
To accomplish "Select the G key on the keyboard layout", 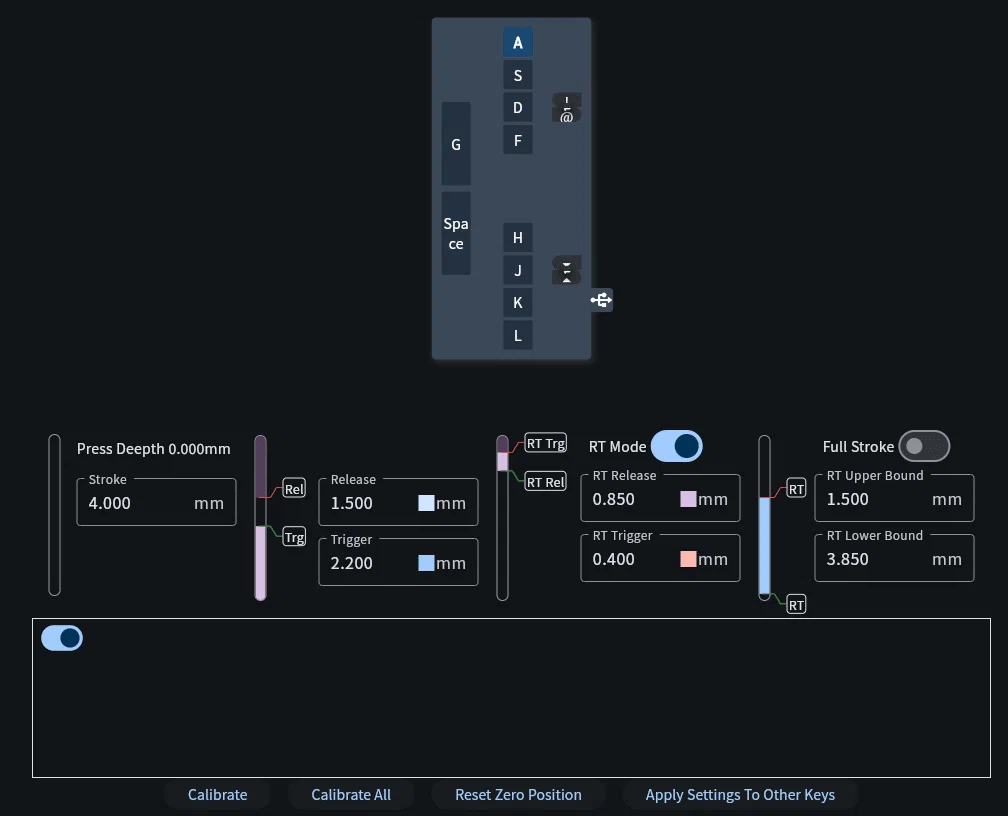I will [456, 144].
